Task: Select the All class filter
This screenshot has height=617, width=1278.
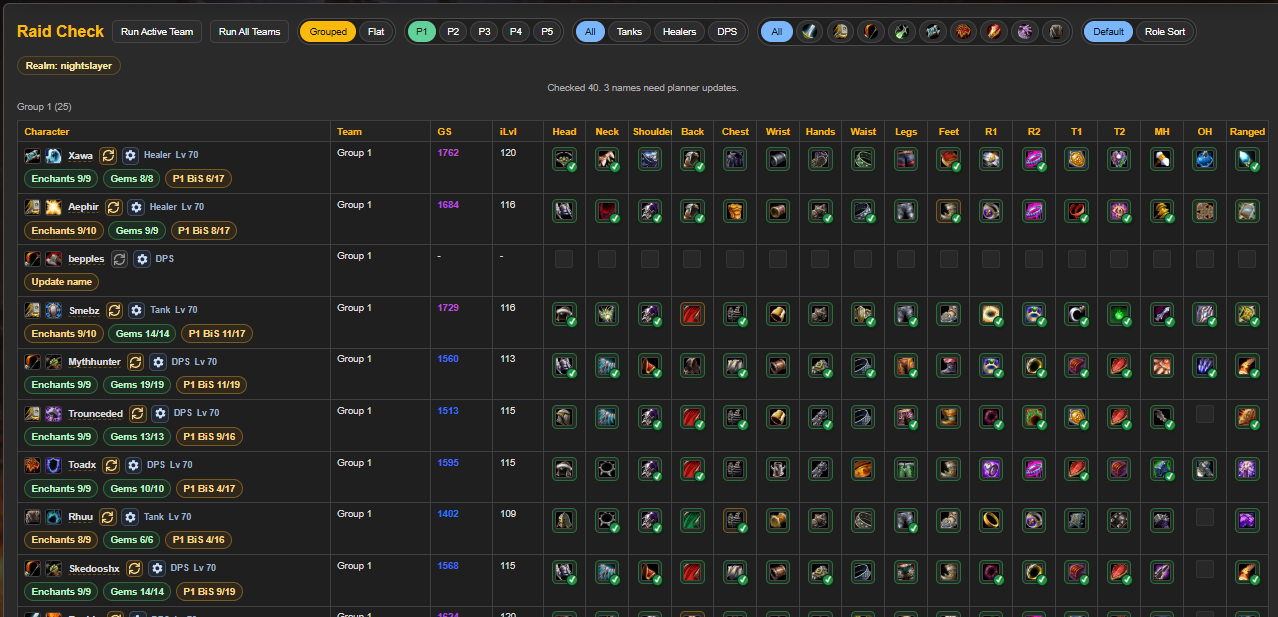Action: tap(776, 31)
